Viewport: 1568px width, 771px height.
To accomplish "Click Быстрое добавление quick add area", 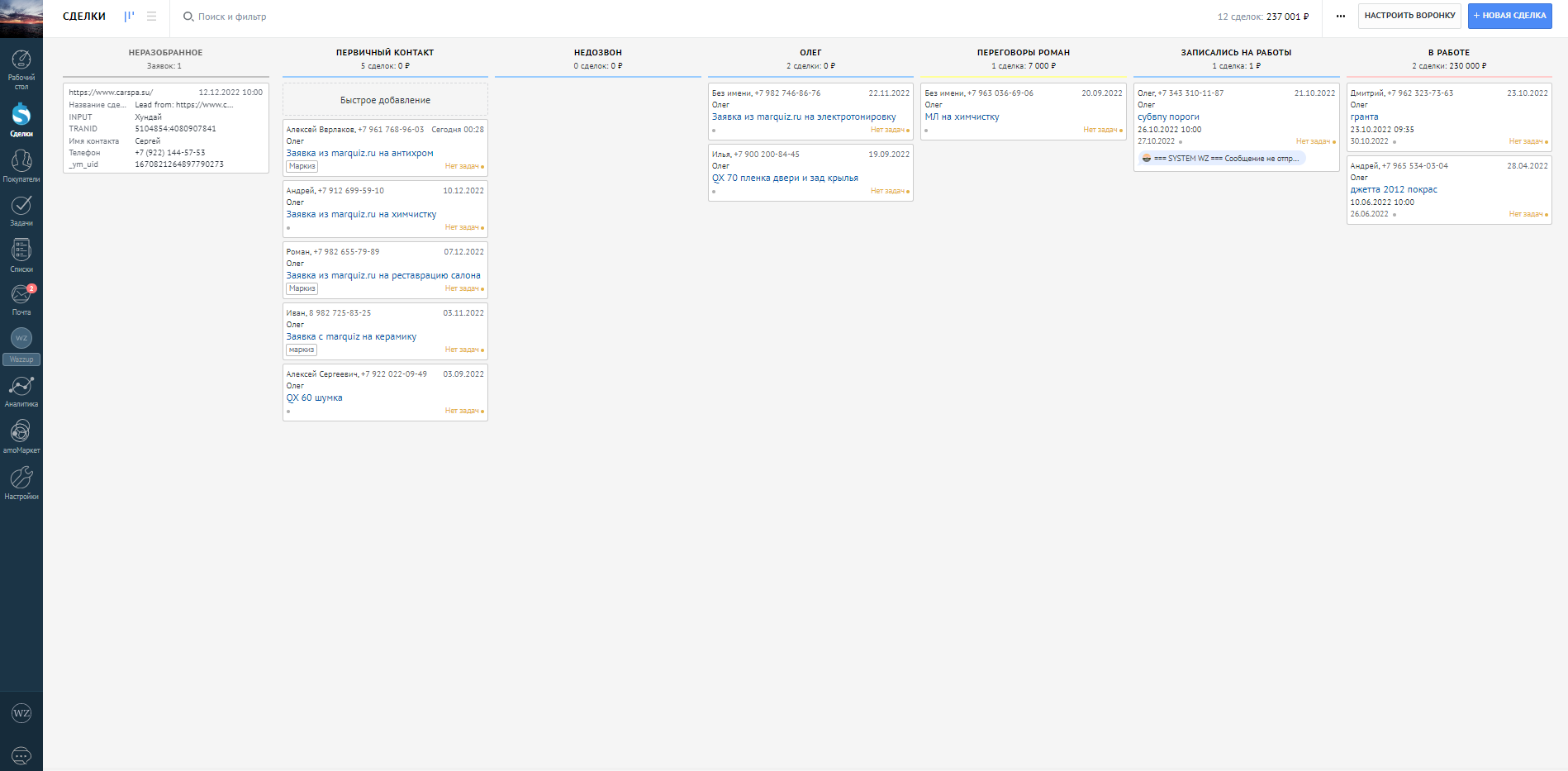I will 385,100.
